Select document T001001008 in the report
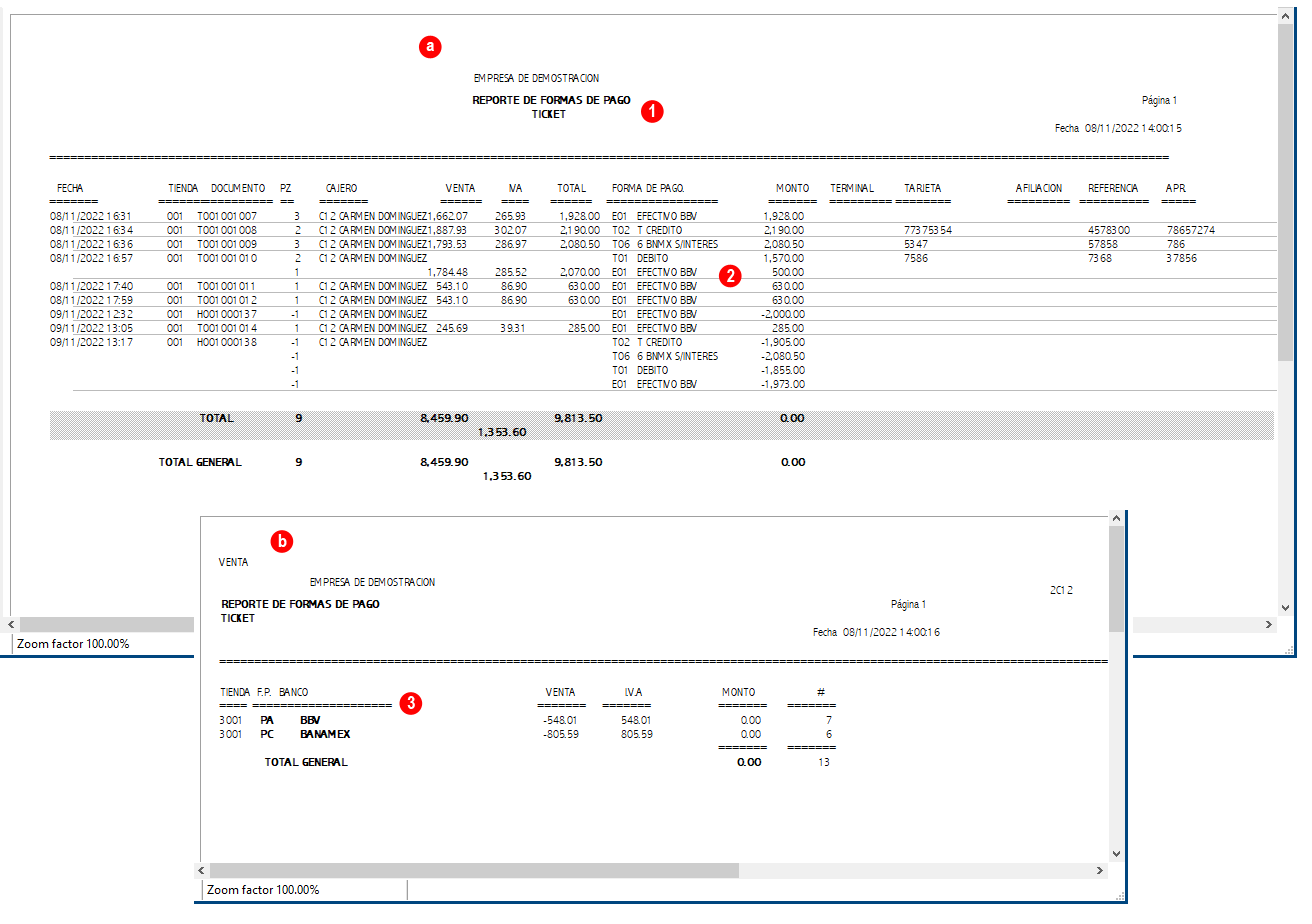 coord(227,230)
